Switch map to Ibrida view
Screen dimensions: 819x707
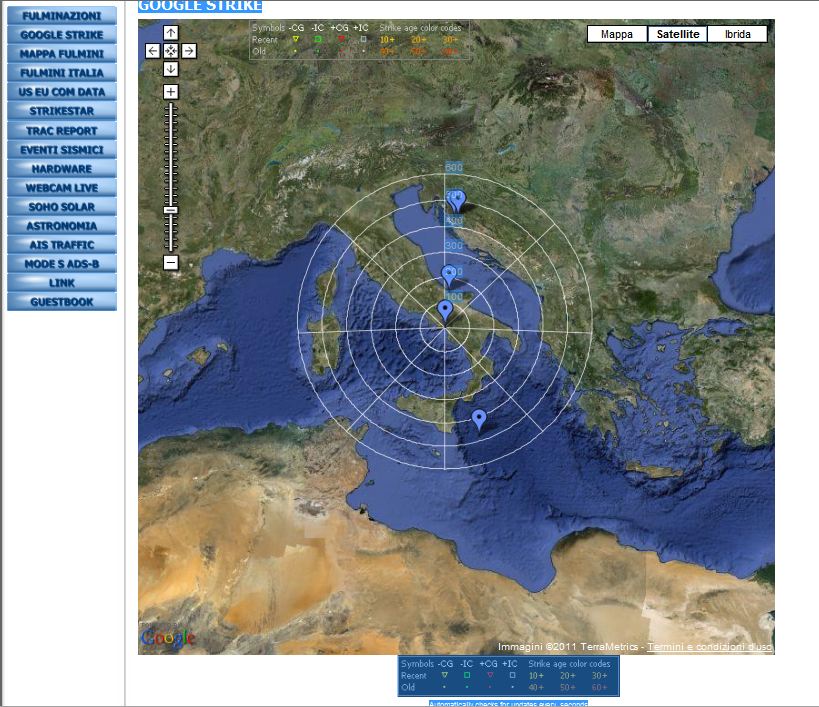(738, 34)
